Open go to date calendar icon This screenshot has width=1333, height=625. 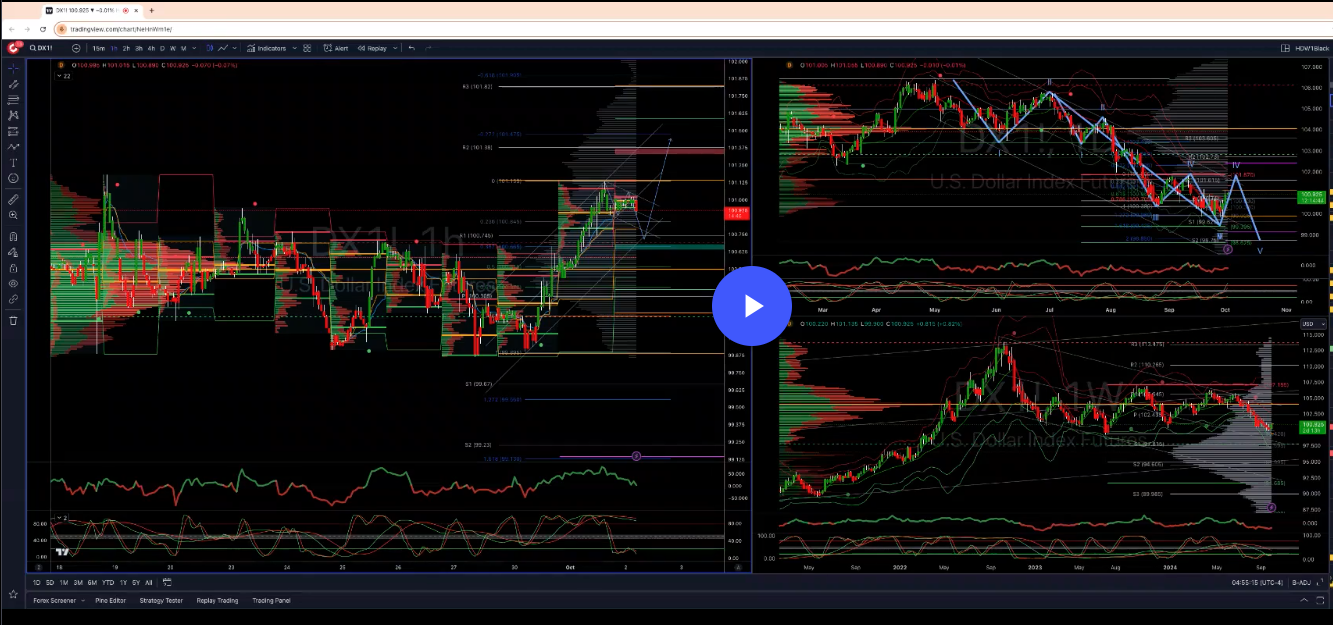pyautogui.click(x=167, y=582)
